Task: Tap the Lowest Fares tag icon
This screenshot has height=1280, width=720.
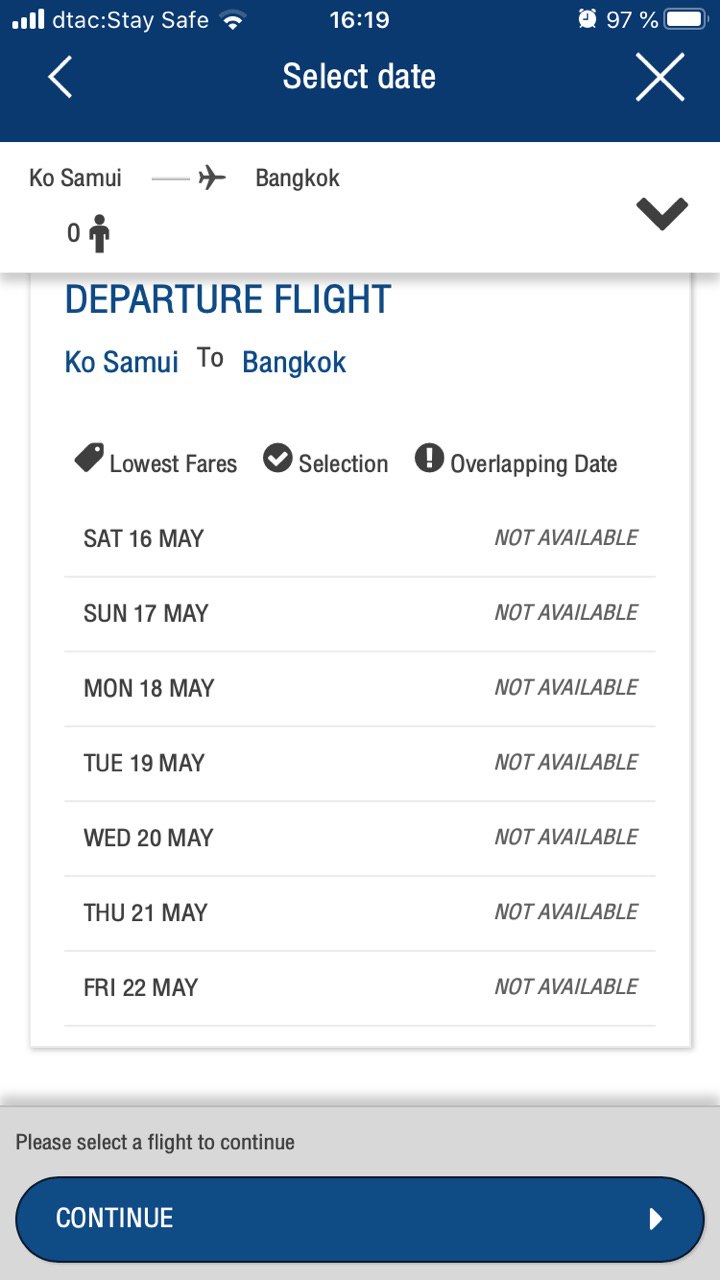Action: pos(89,459)
